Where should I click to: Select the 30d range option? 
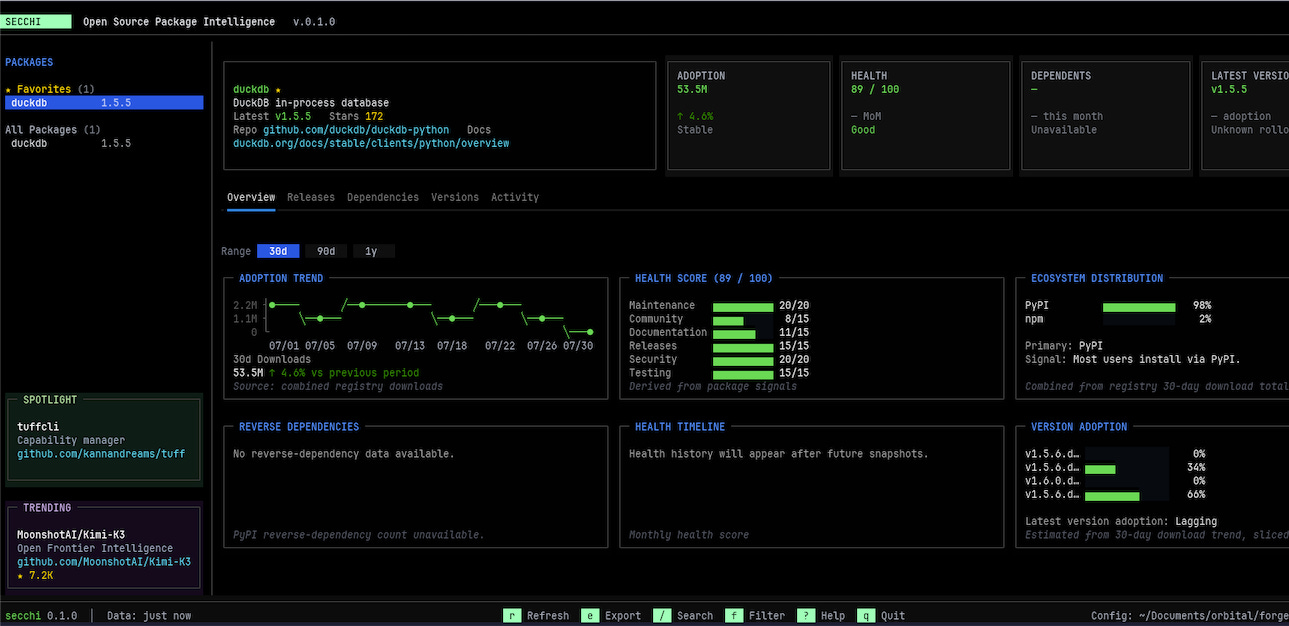coord(278,251)
